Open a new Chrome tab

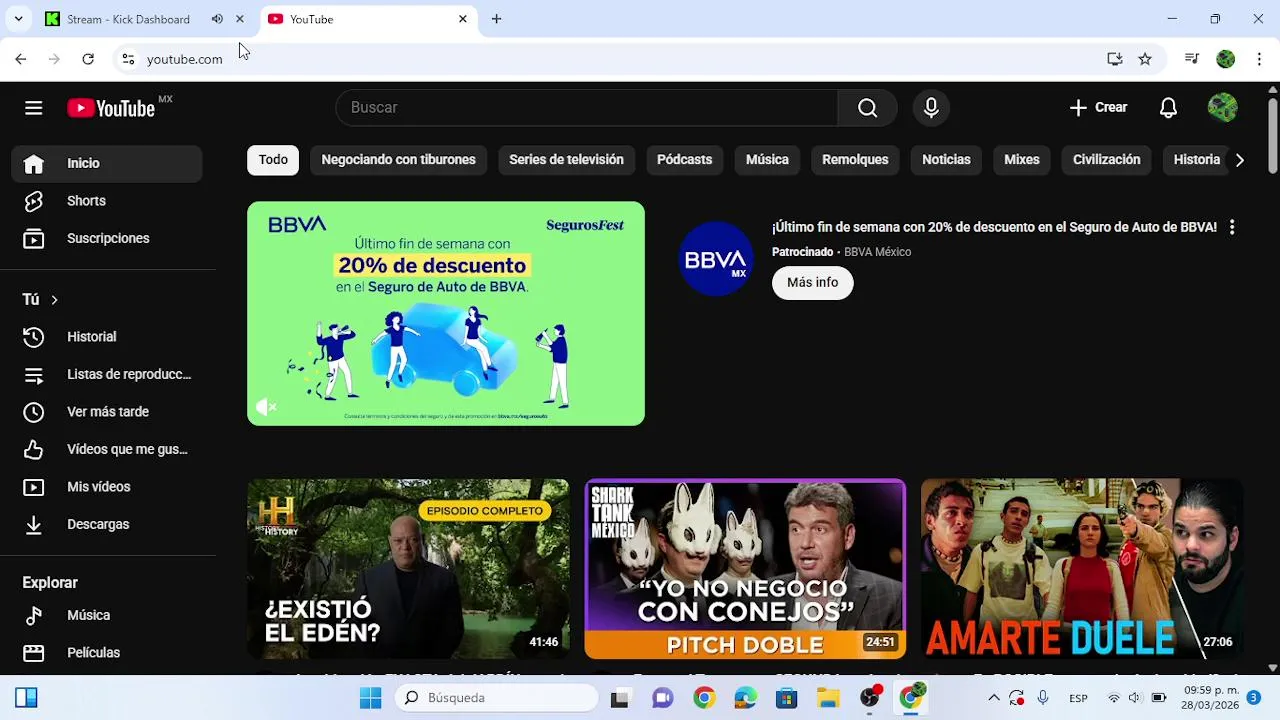tap(496, 19)
